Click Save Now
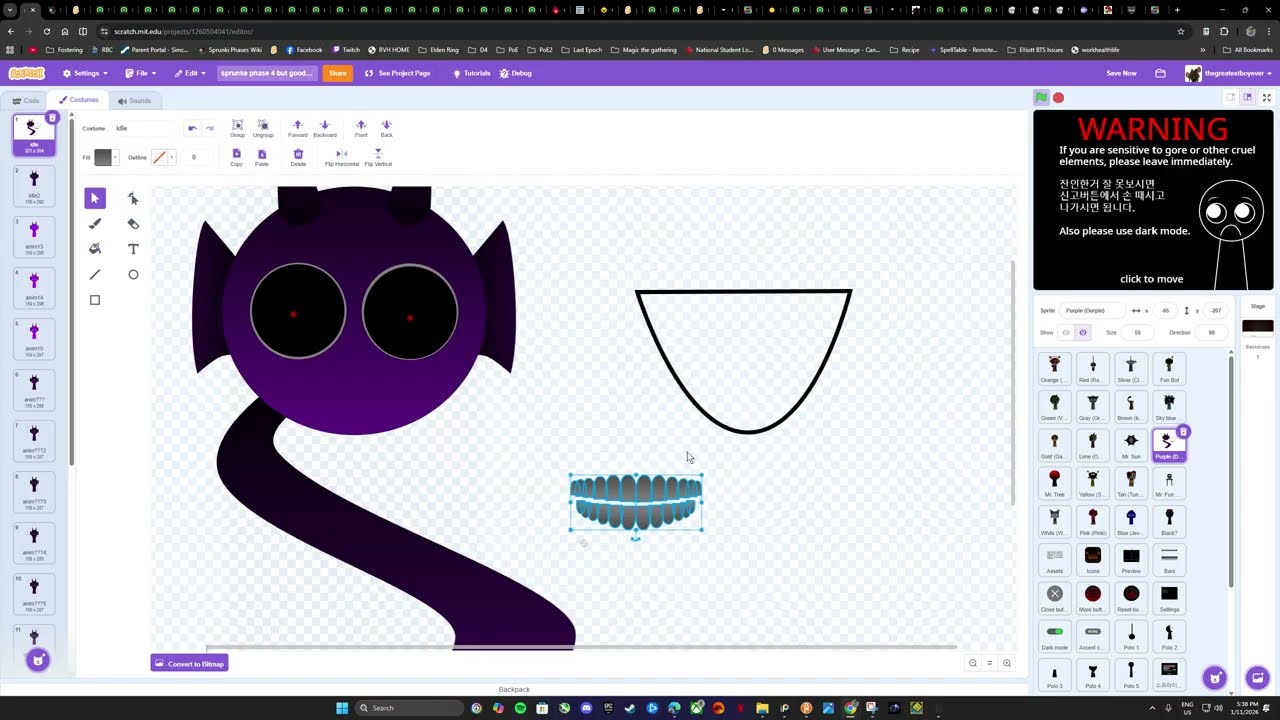1280x720 pixels. [1121, 73]
